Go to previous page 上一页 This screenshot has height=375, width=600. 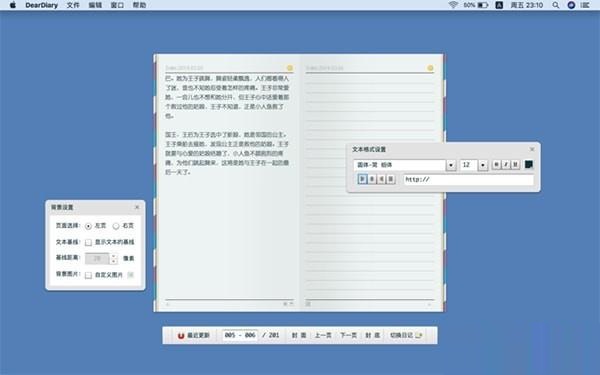(323, 335)
